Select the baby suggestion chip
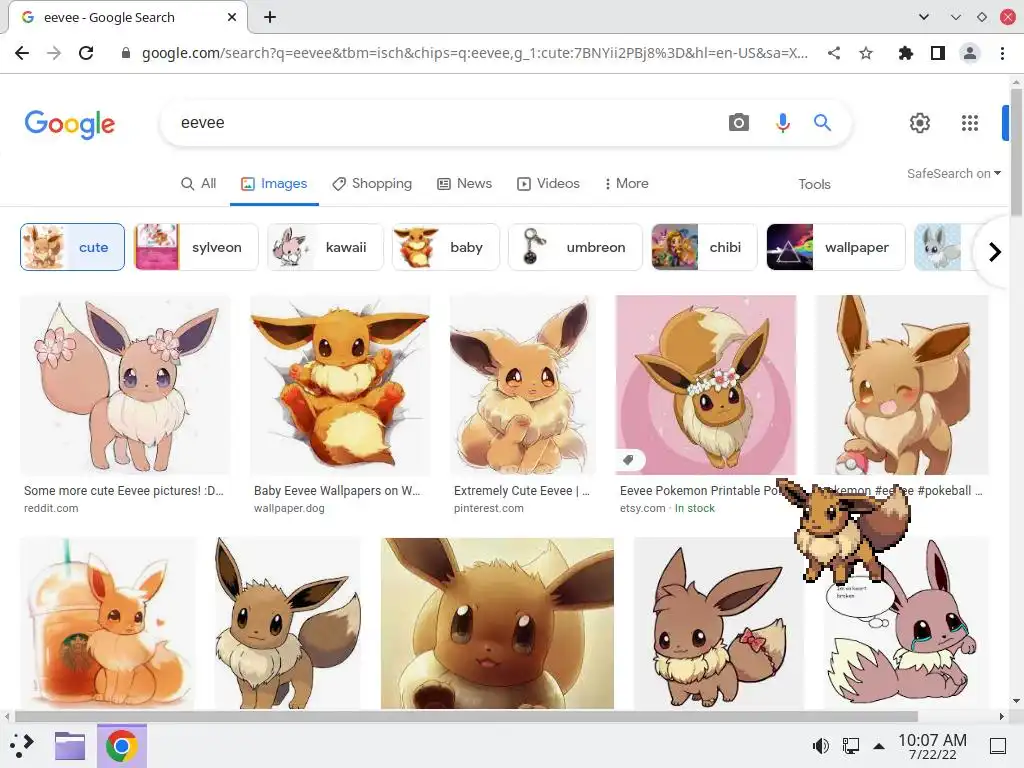 pyautogui.click(x=445, y=247)
